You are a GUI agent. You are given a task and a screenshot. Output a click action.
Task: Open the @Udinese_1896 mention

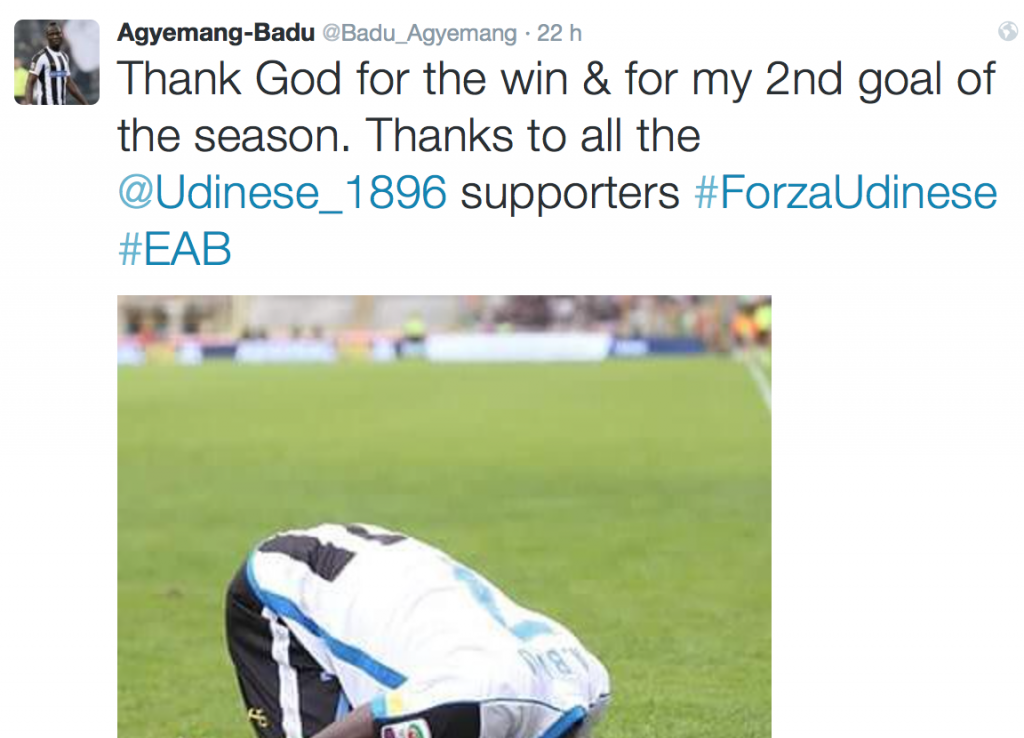(282, 193)
